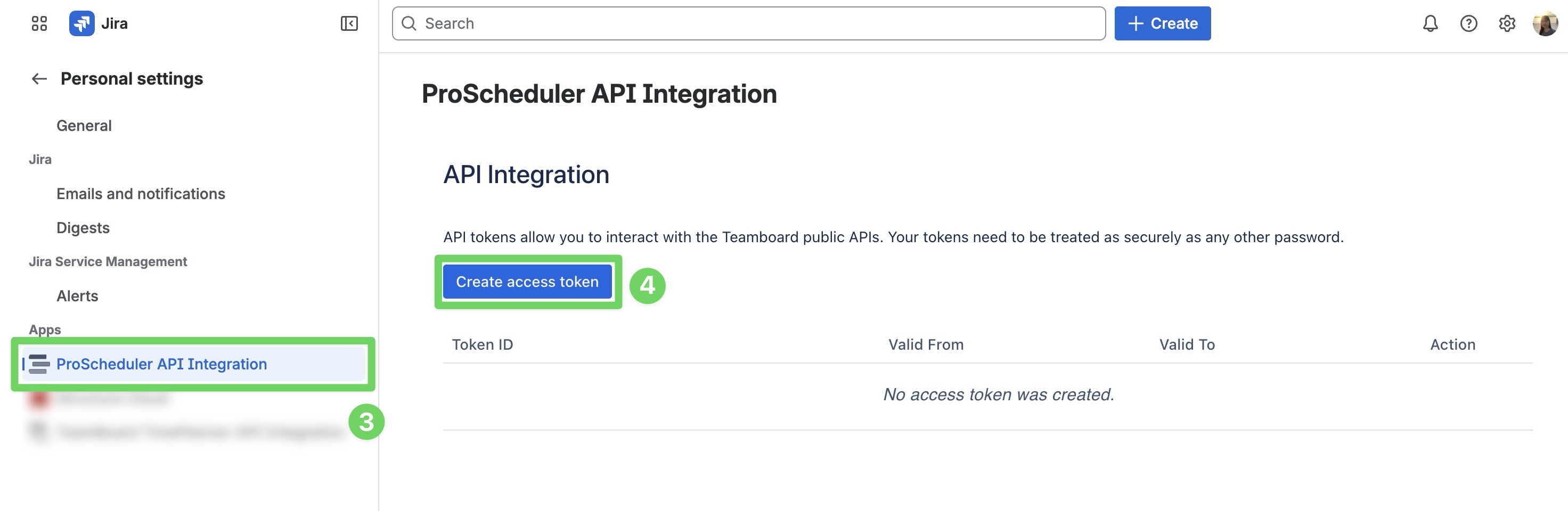Open Alerts under Jira Service Management
This screenshot has width=1568, height=511.
[x=77, y=296]
